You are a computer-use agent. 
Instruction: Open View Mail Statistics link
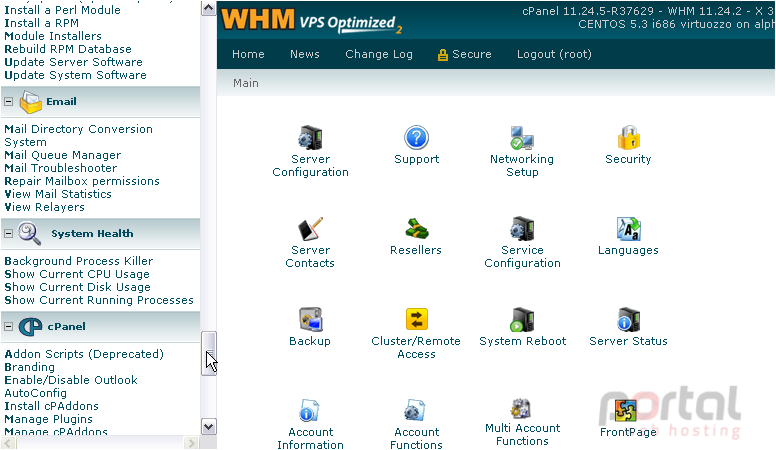58,194
